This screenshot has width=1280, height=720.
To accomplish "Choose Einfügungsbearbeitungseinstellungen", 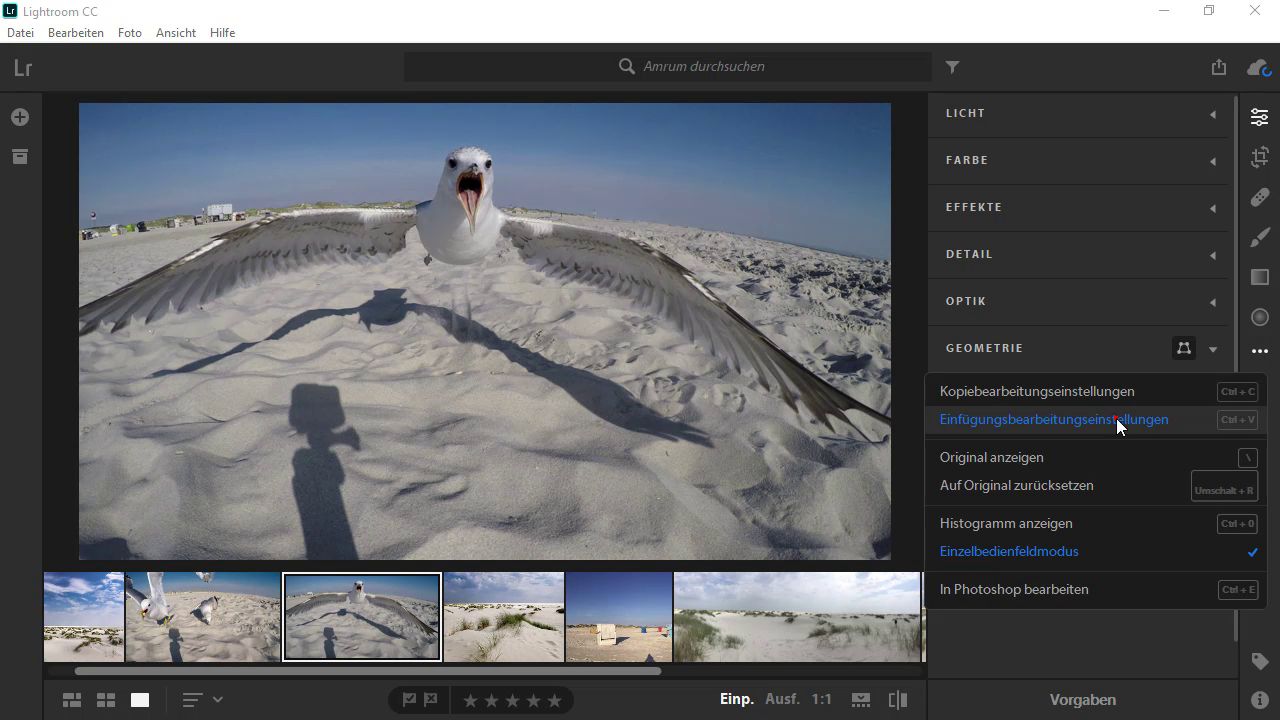I will pos(1096,420).
